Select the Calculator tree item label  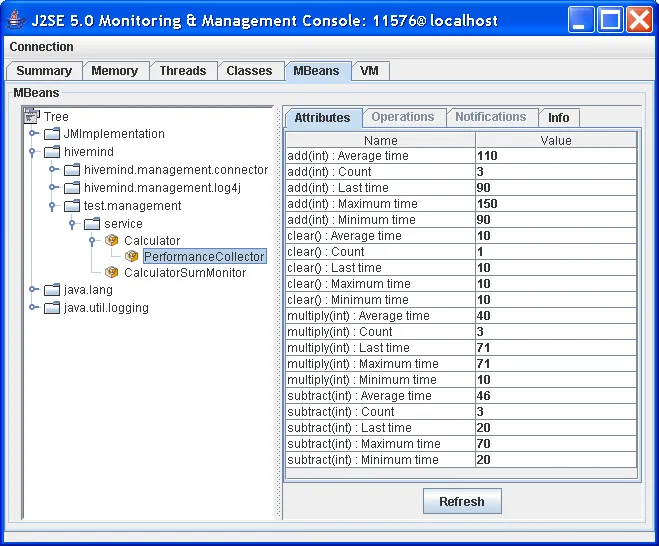(152, 240)
